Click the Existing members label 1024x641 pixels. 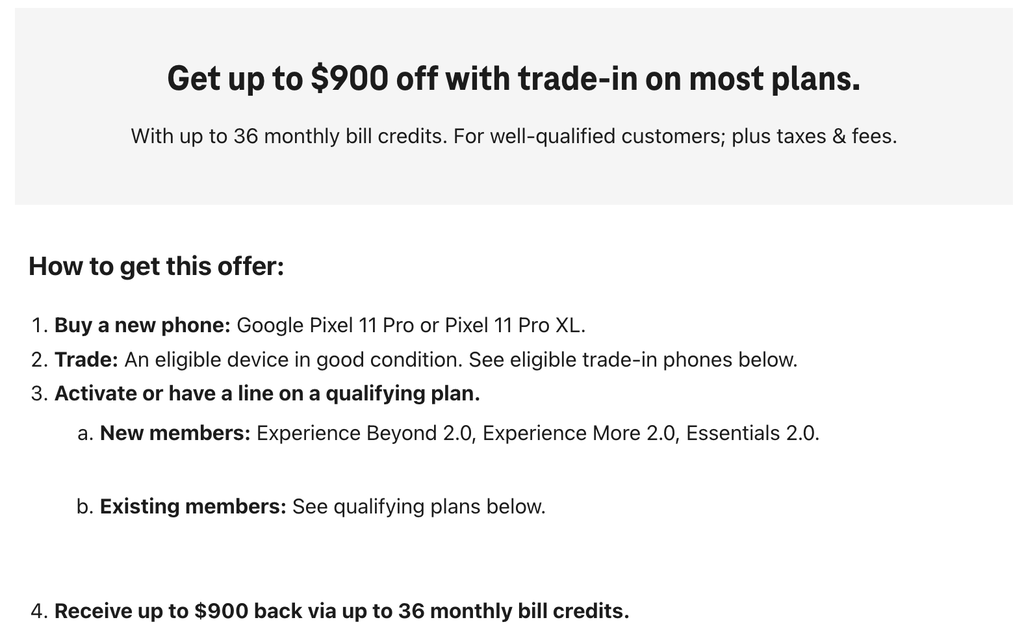193,507
